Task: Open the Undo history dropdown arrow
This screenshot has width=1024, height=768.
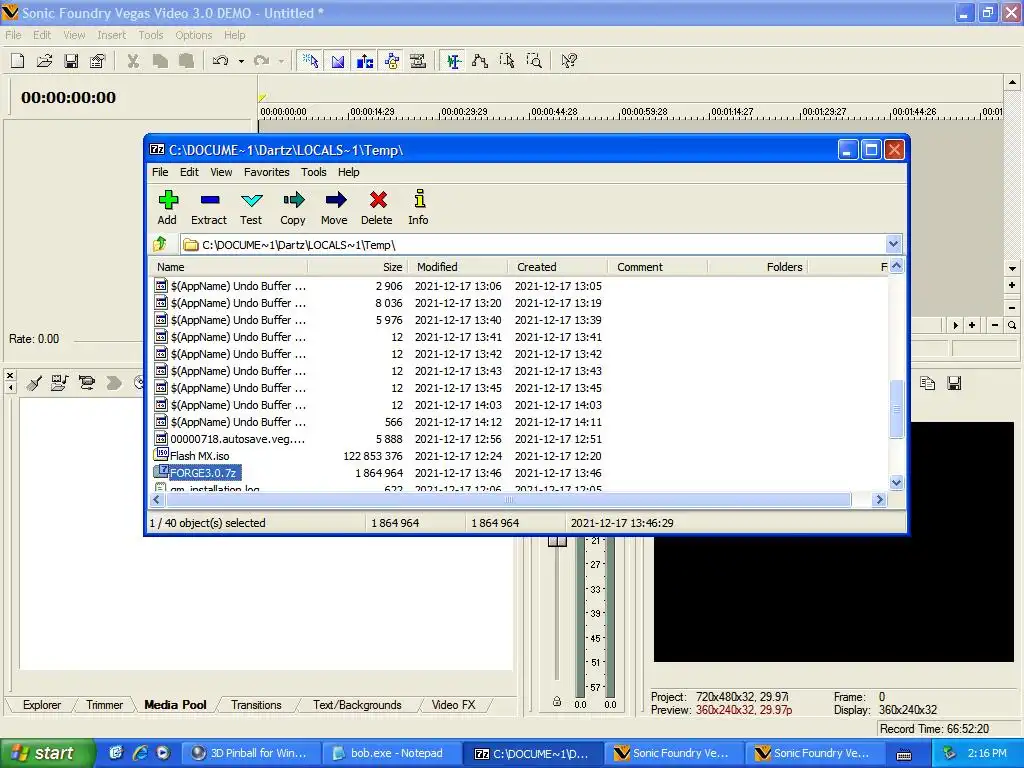Action: [241, 61]
